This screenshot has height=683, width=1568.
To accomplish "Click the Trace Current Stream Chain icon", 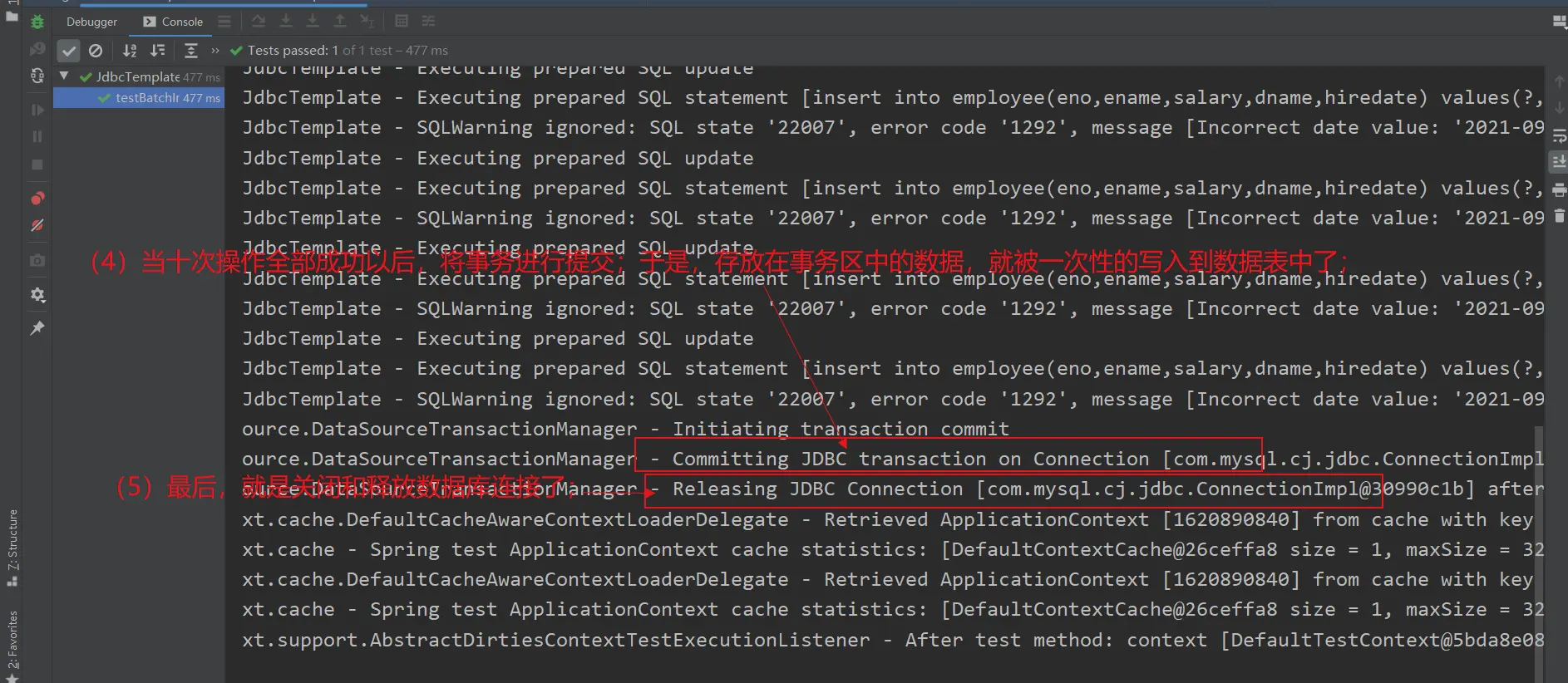I will point(428,21).
